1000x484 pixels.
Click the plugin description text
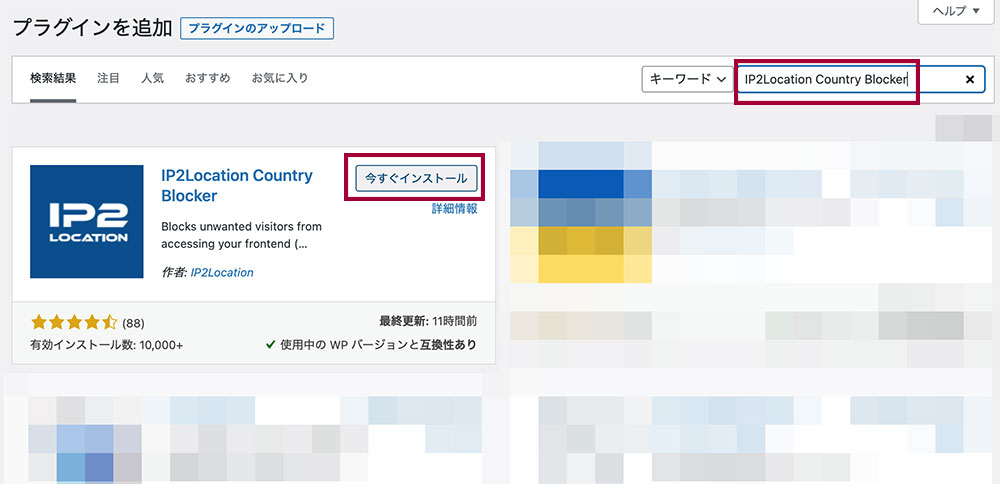(240, 234)
